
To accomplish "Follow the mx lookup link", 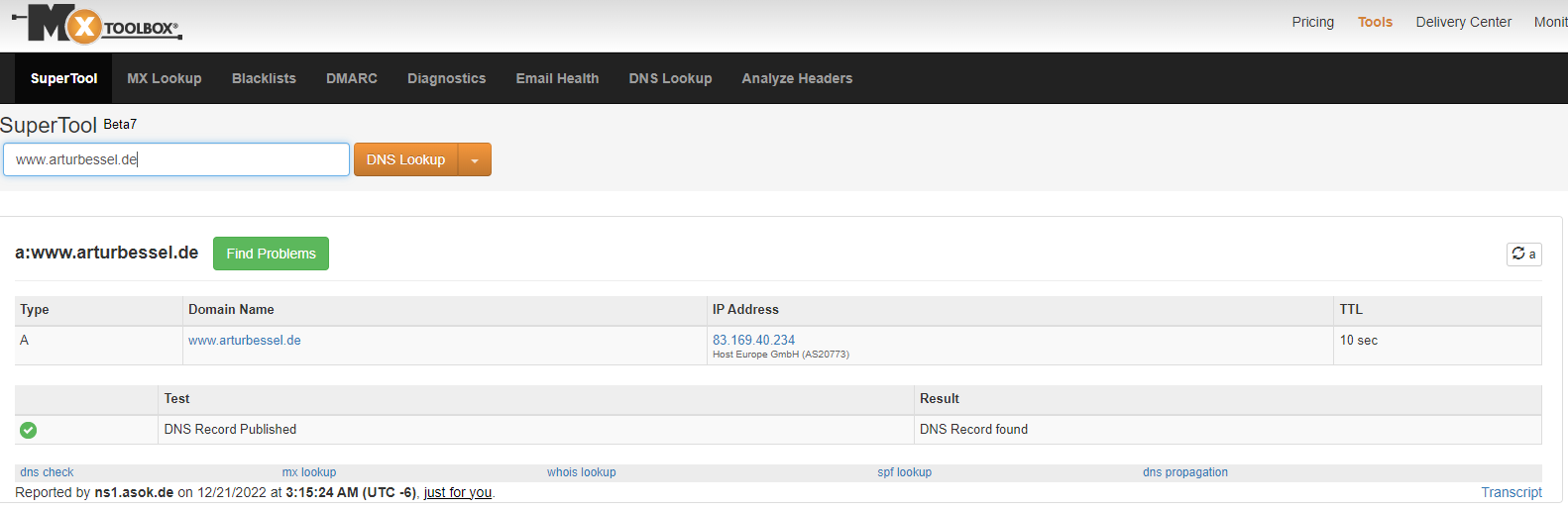I will [309, 472].
